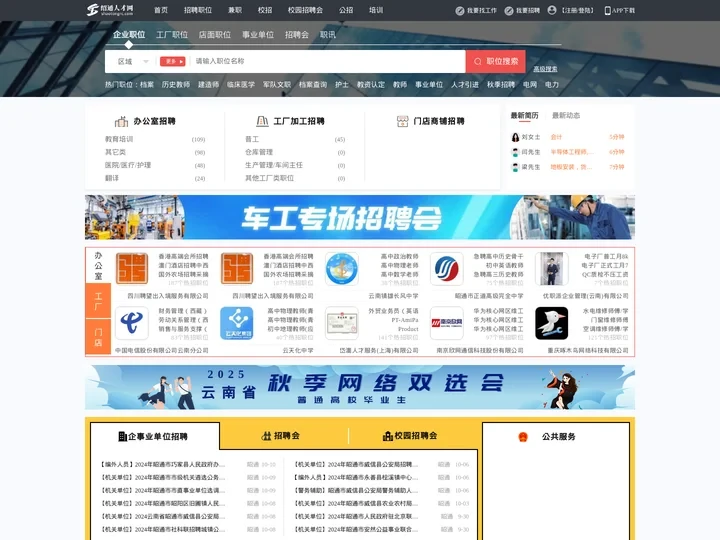Open the 医院/医疗/护理 category
The image size is (720, 540).
coord(128,165)
